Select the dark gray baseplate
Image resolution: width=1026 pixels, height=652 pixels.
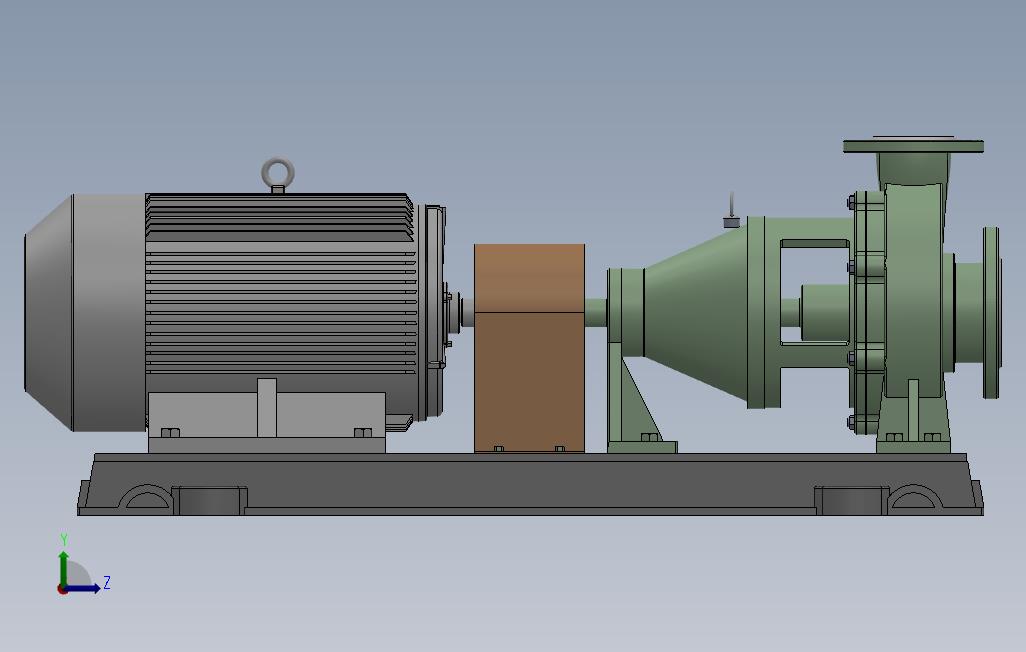point(530,484)
